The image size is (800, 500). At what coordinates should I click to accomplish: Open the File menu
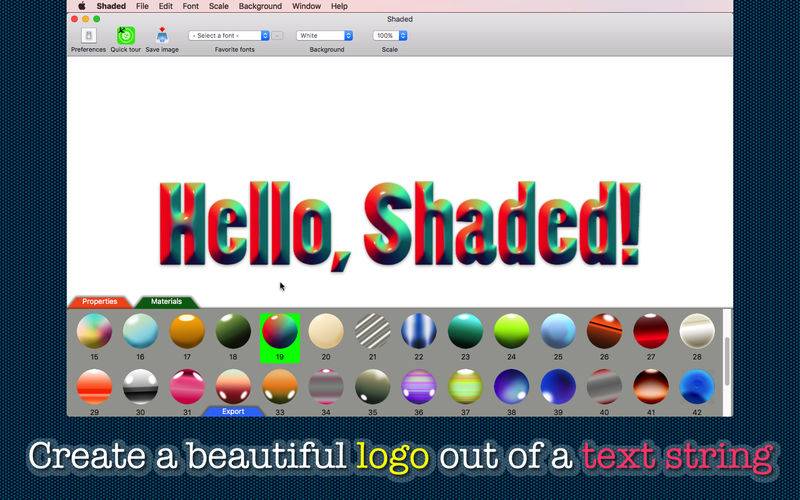point(142,6)
